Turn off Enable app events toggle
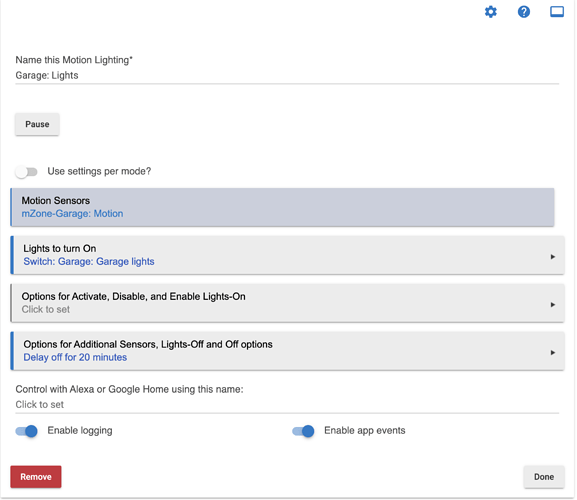577x500 pixels. coord(303,431)
